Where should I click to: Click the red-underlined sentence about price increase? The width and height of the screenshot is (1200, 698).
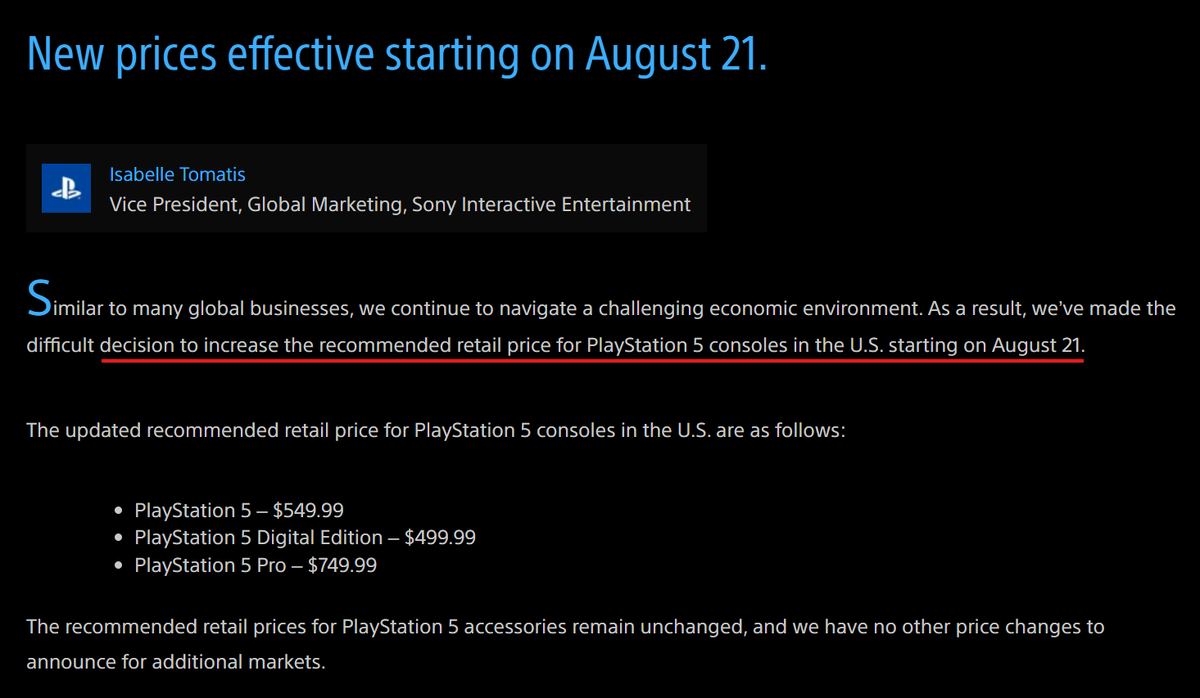(592, 345)
